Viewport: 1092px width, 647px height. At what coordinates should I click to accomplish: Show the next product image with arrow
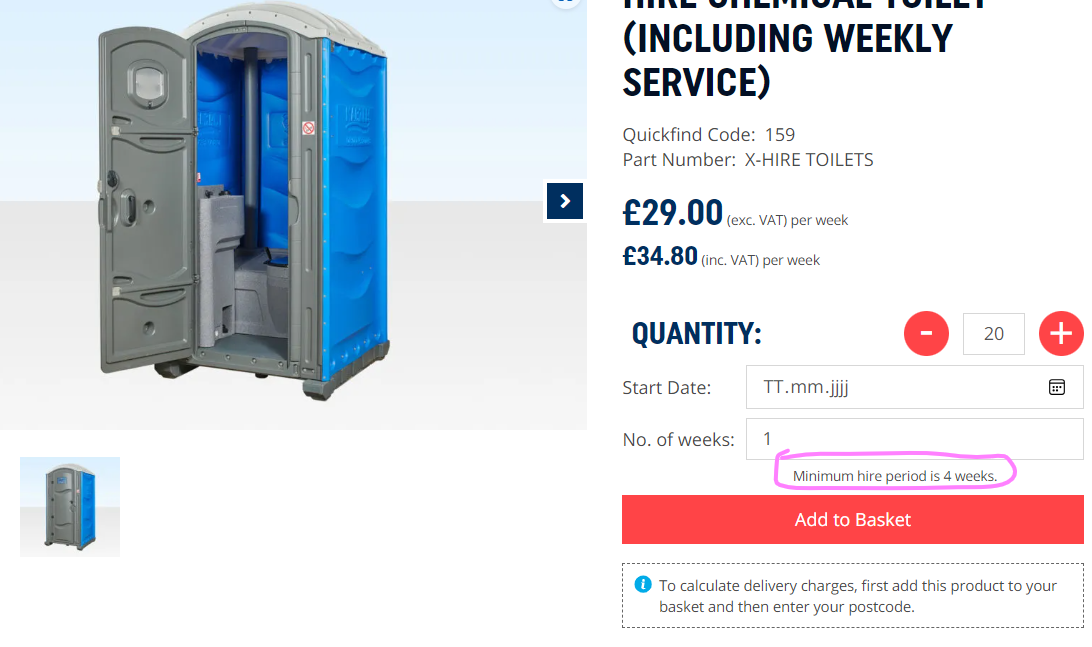tap(565, 201)
